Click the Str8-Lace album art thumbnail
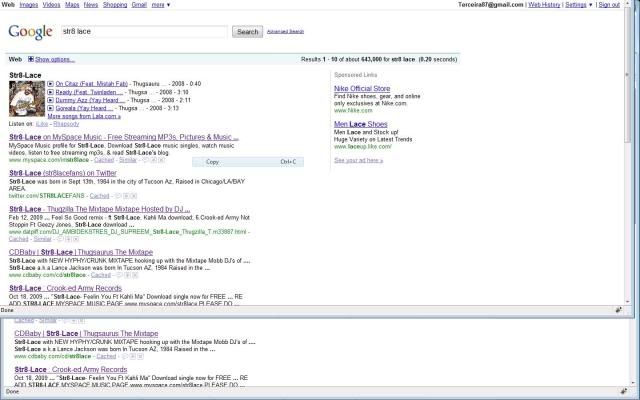Image resolution: width=640 pixels, height=400 pixels. click(x=24, y=97)
